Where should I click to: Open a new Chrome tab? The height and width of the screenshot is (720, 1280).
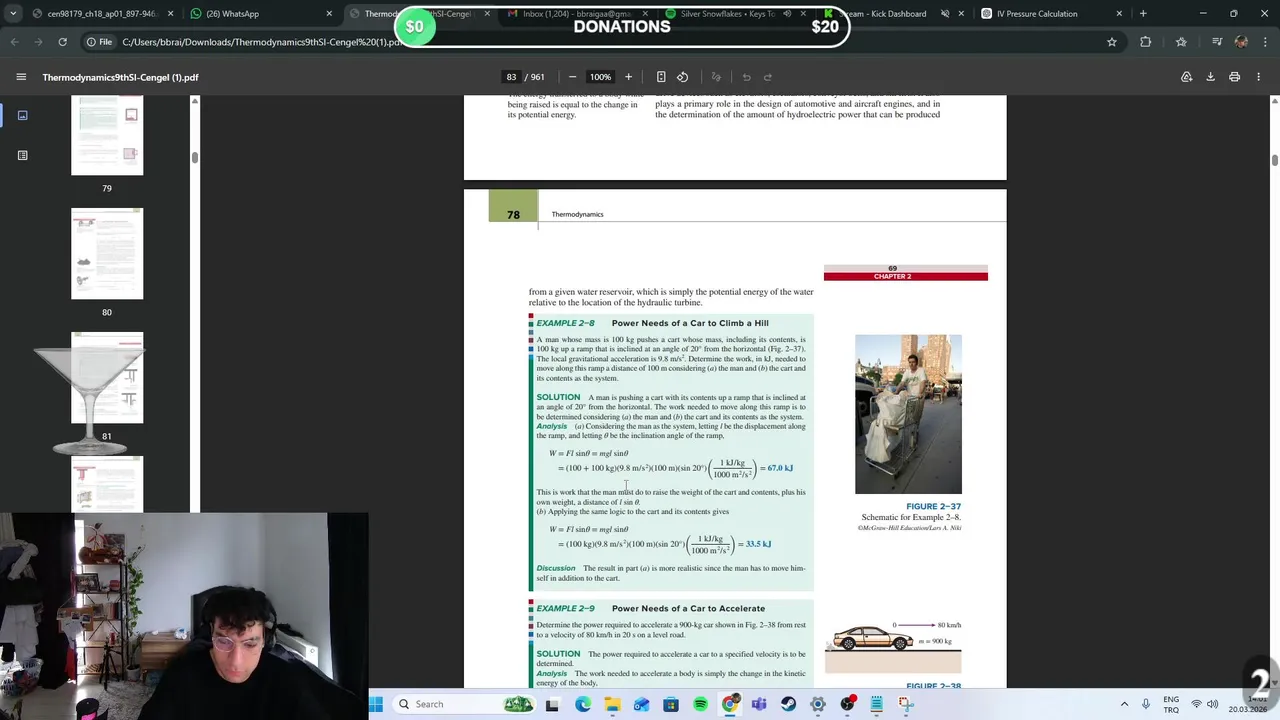click(1143, 14)
